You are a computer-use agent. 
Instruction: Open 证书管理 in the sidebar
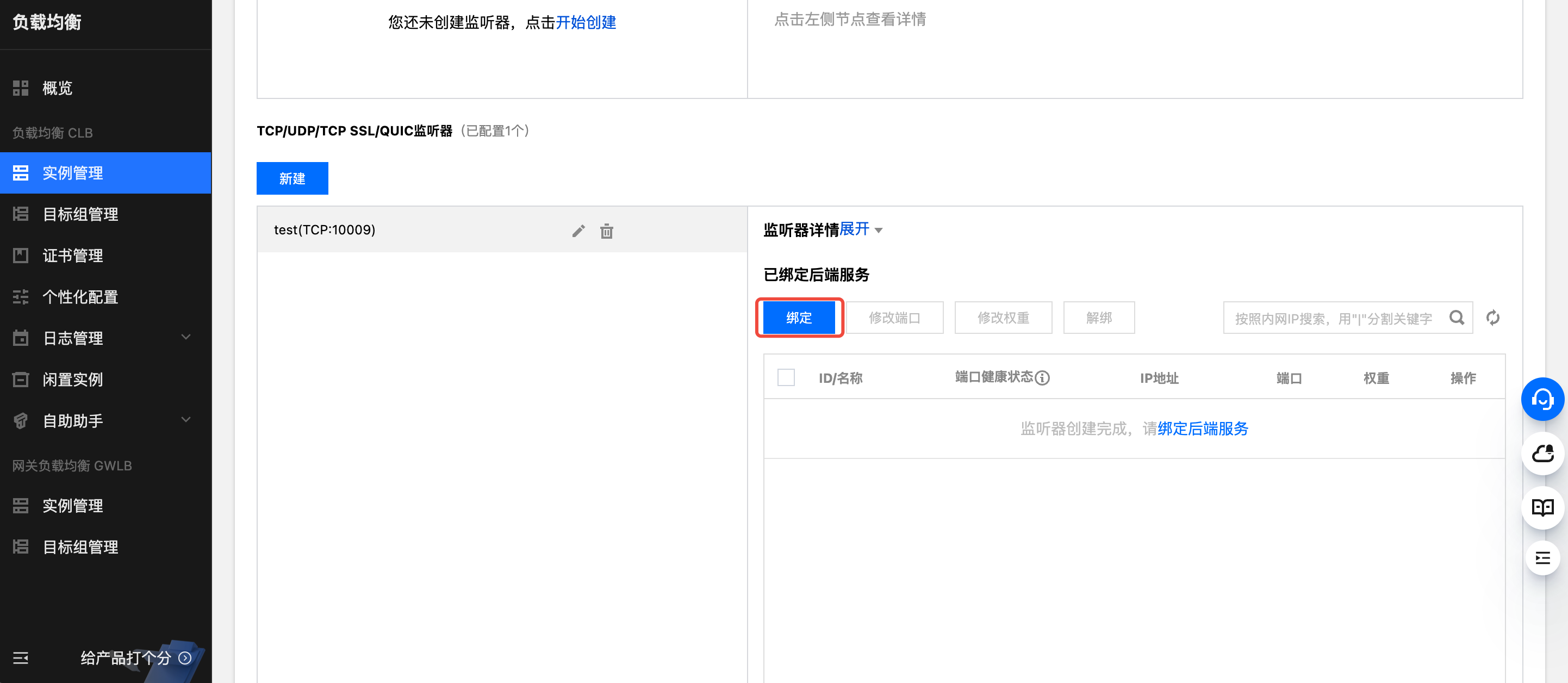(73, 256)
